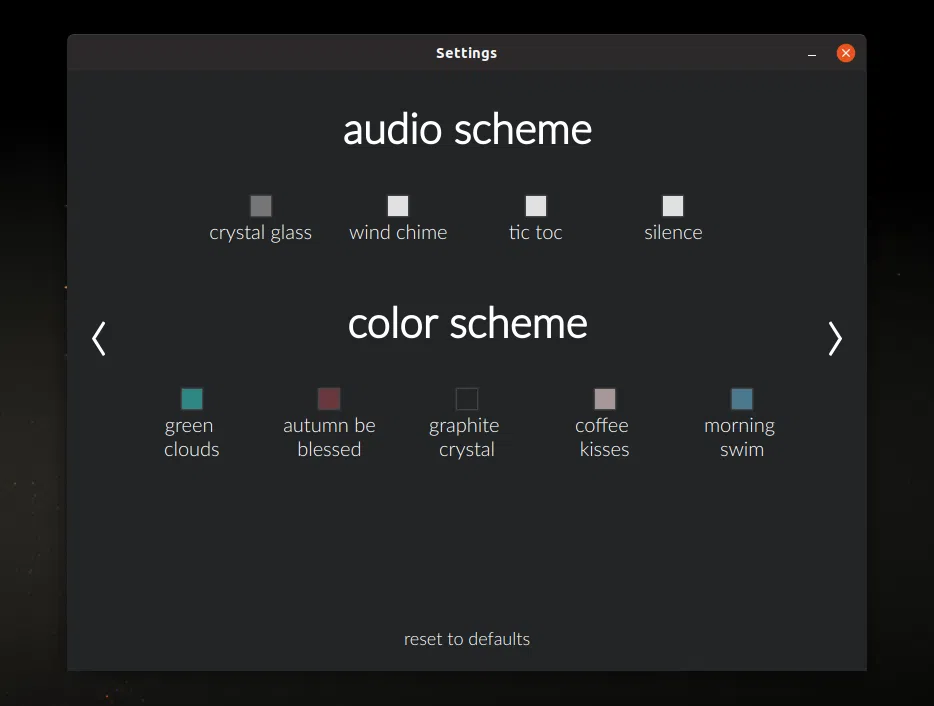Pick the autumn be blessed color swatch
This screenshot has width=934, height=706.
click(x=328, y=397)
